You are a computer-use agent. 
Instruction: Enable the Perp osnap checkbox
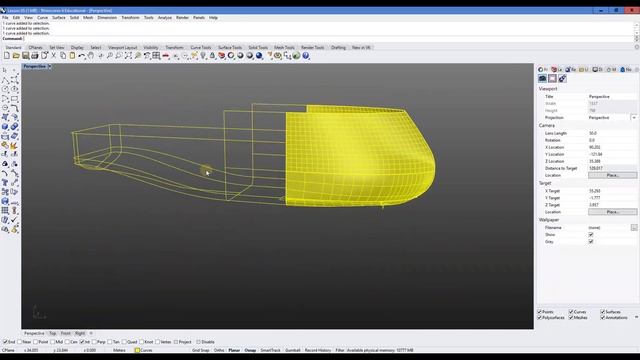[94, 342]
